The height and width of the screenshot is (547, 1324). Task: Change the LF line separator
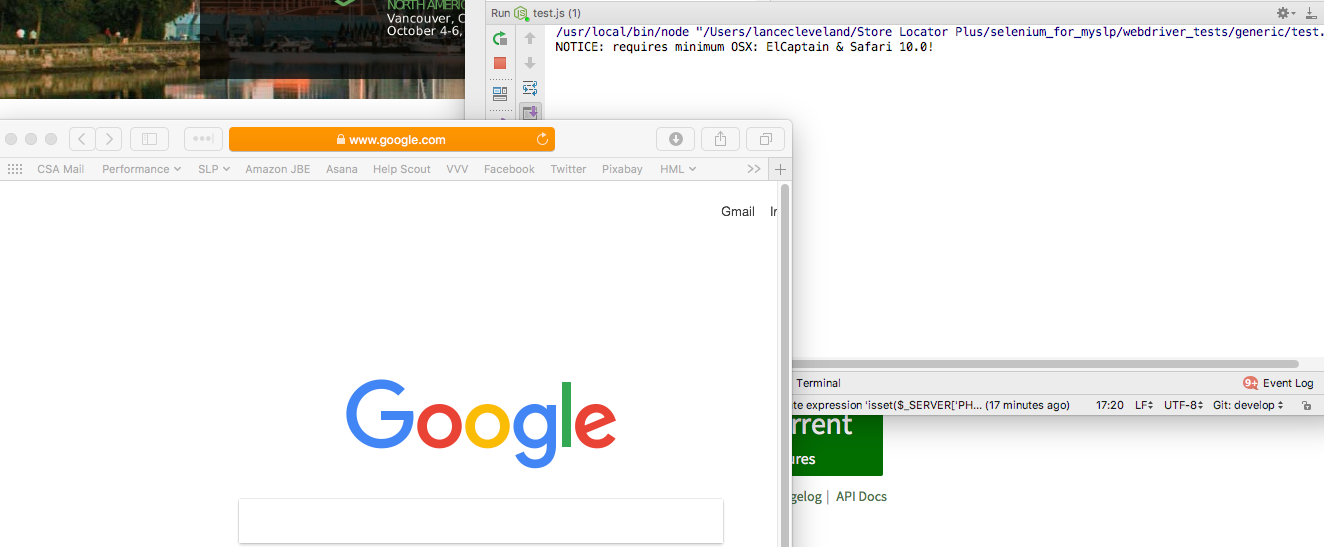(1144, 405)
